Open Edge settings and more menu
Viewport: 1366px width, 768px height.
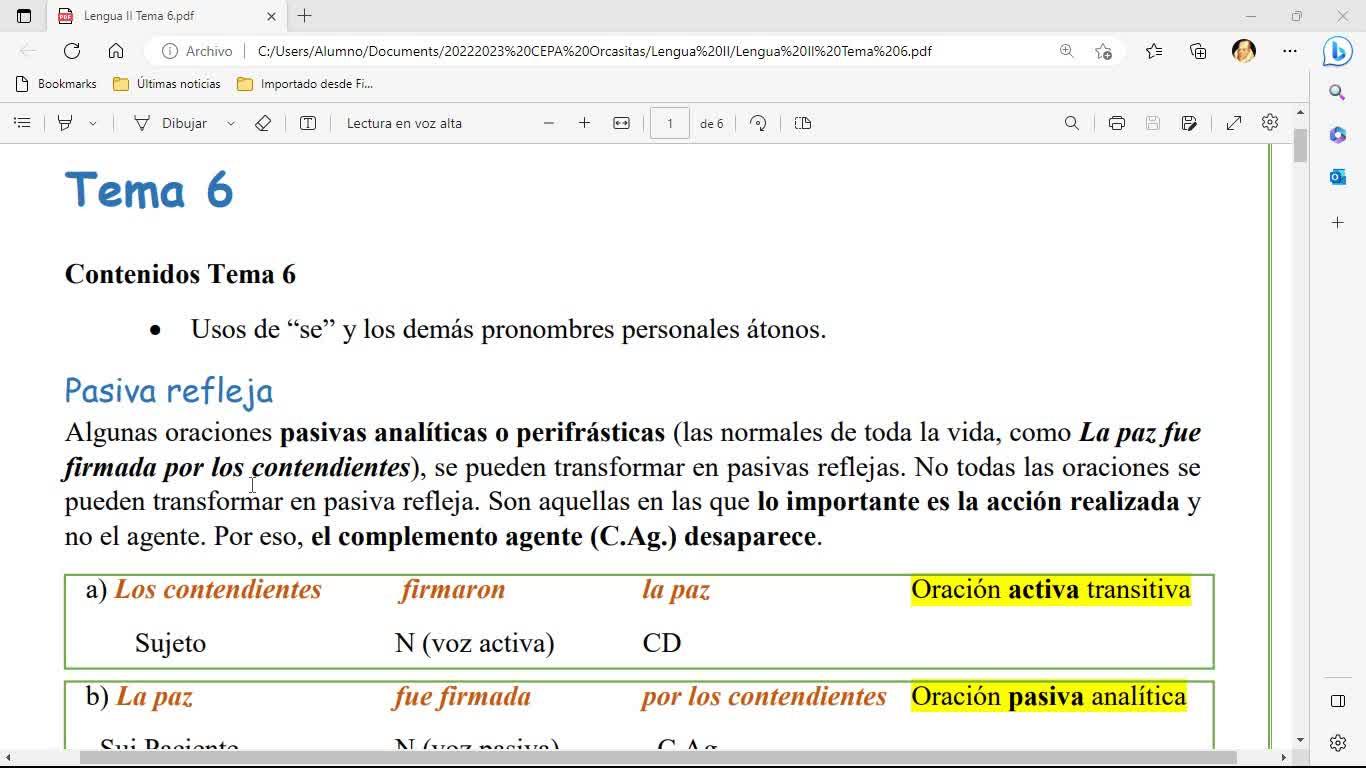[x=1290, y=51]
